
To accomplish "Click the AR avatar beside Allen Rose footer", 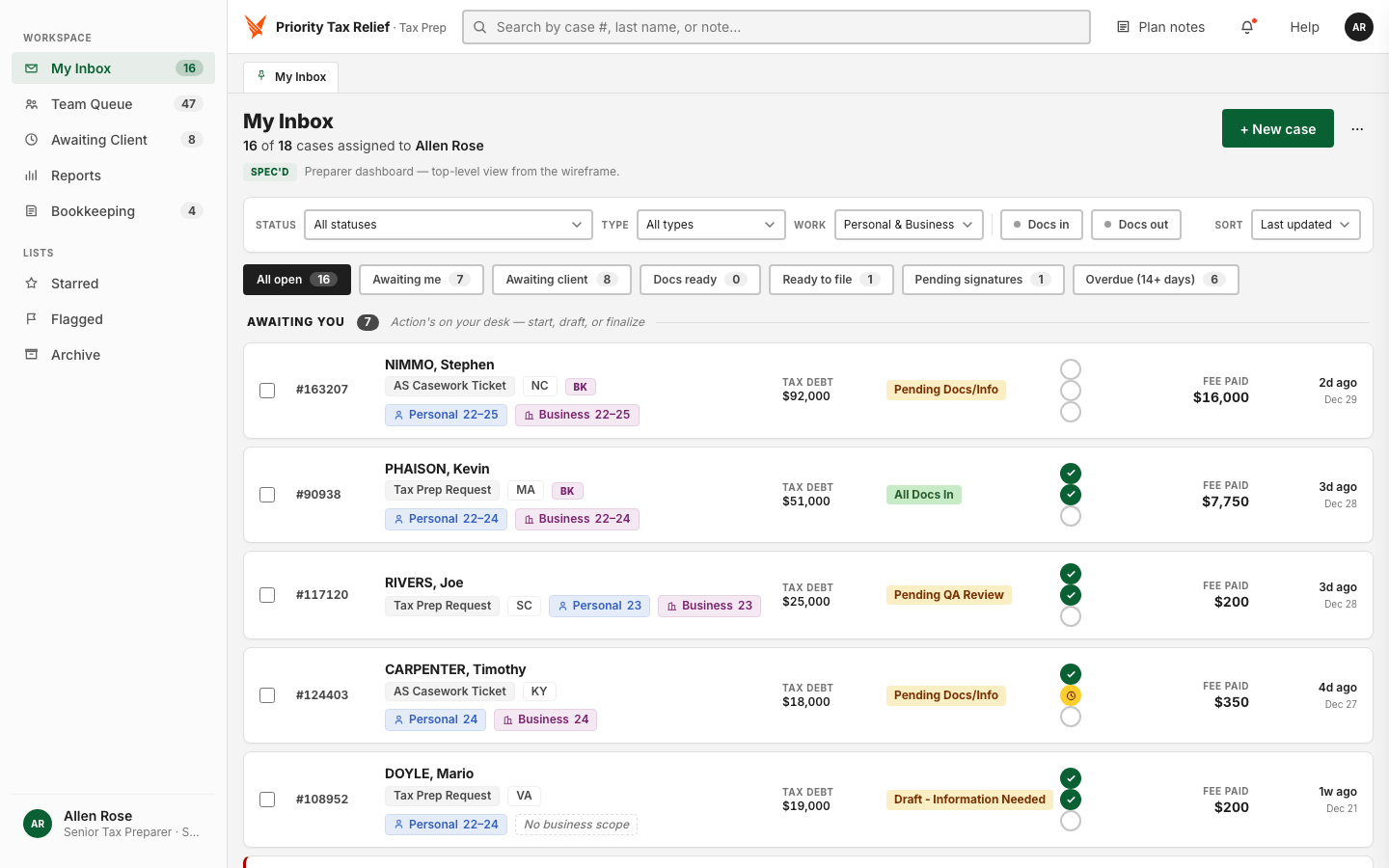I will [38, 824].
